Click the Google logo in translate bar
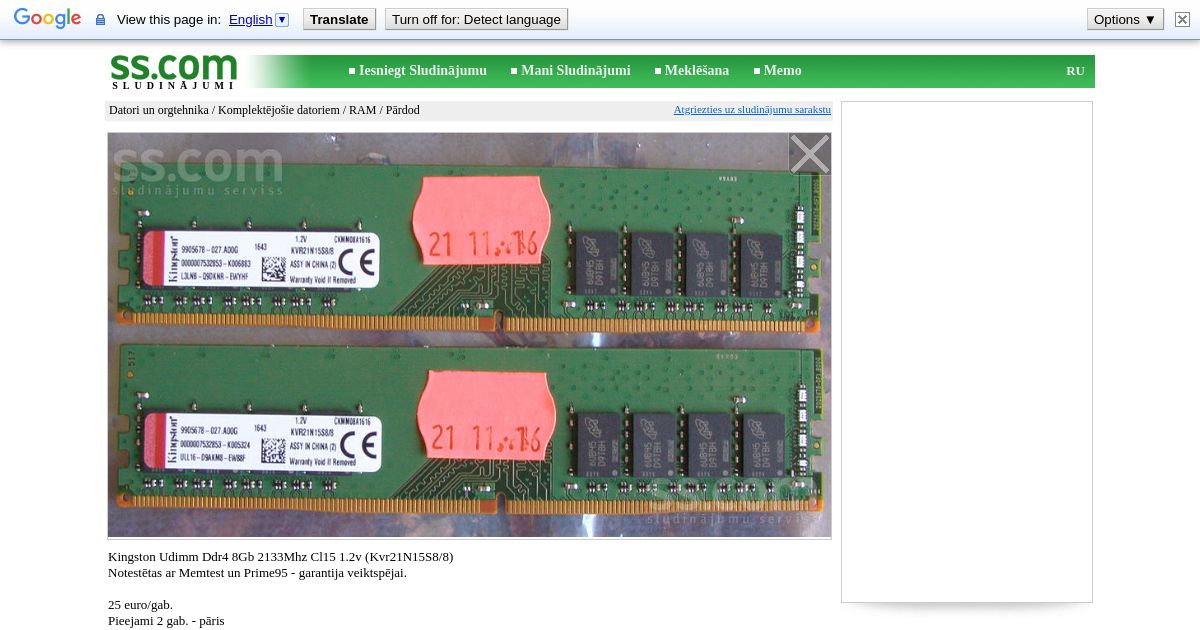Image resolution: width=1200 pixels, height=630 pixels. [47, 19]
